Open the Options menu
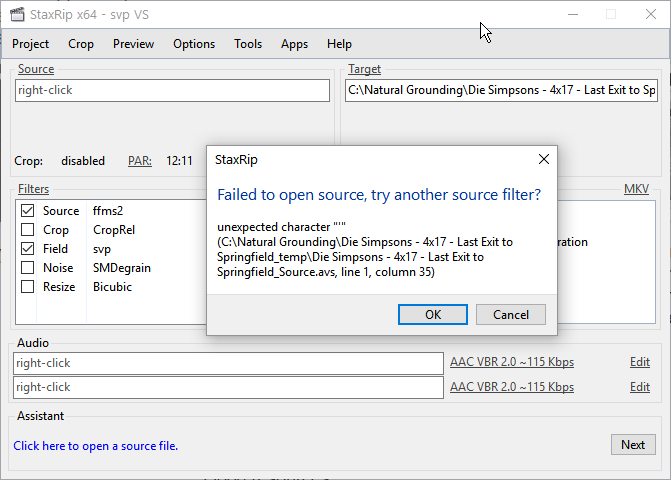 click(x=194, y=44)
